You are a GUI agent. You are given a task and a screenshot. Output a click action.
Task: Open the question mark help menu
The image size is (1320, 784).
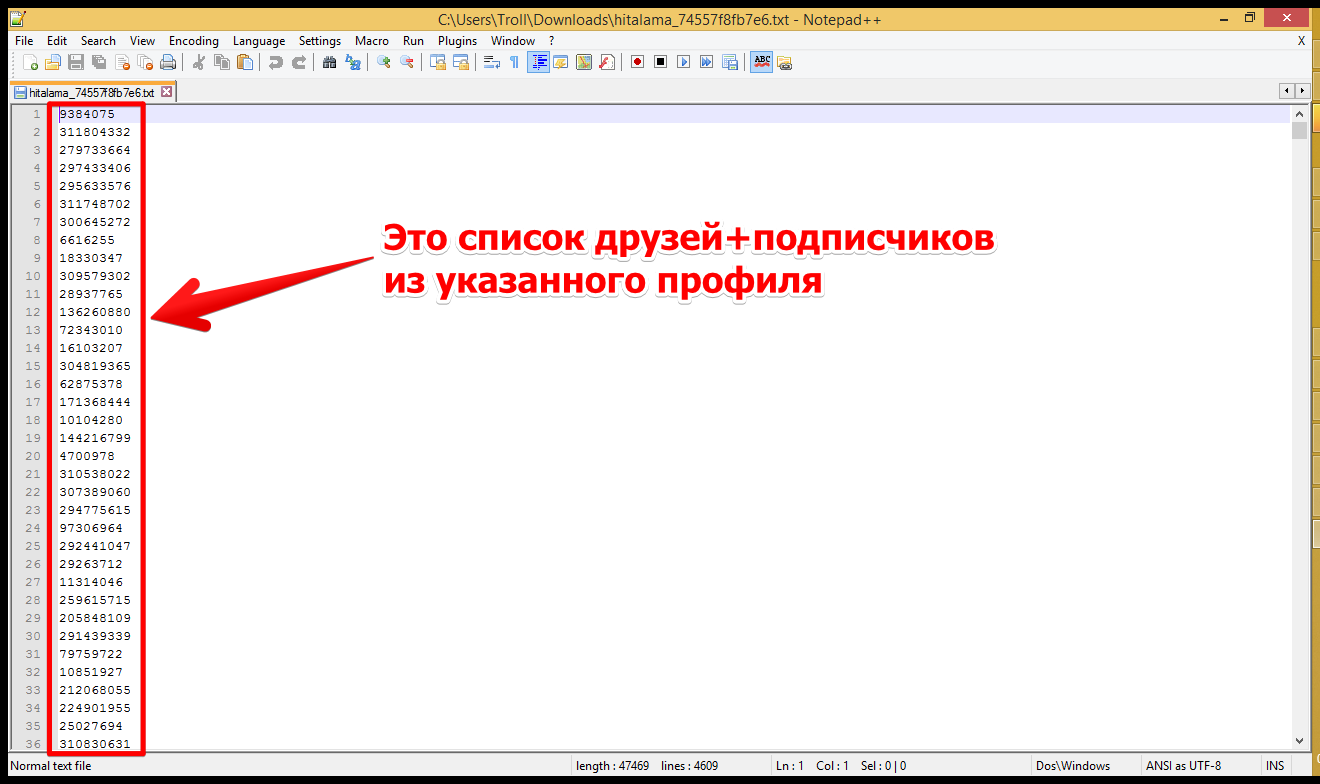click(551, 41)
